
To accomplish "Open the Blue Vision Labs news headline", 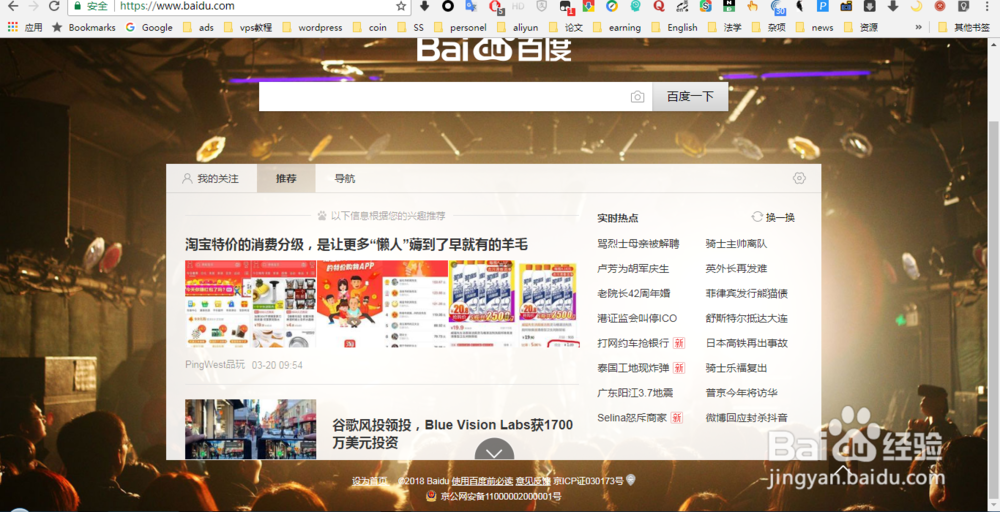I will (453, 434).
